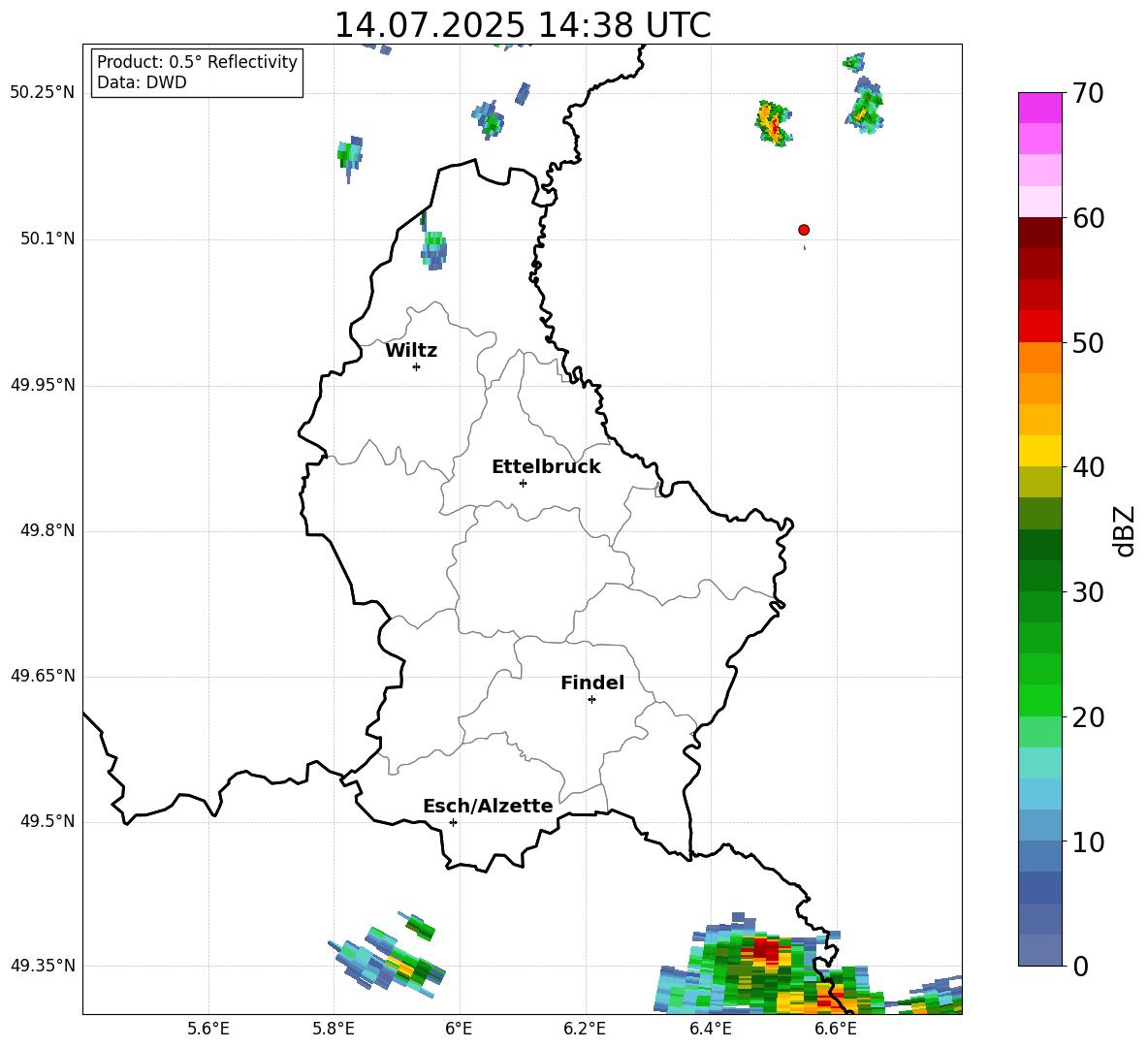The height and width of the screenshot is (1048, 1148).
Task: Click the 50 colorbar tick label
Action: pyautogui.click(x=1088, y=342)
